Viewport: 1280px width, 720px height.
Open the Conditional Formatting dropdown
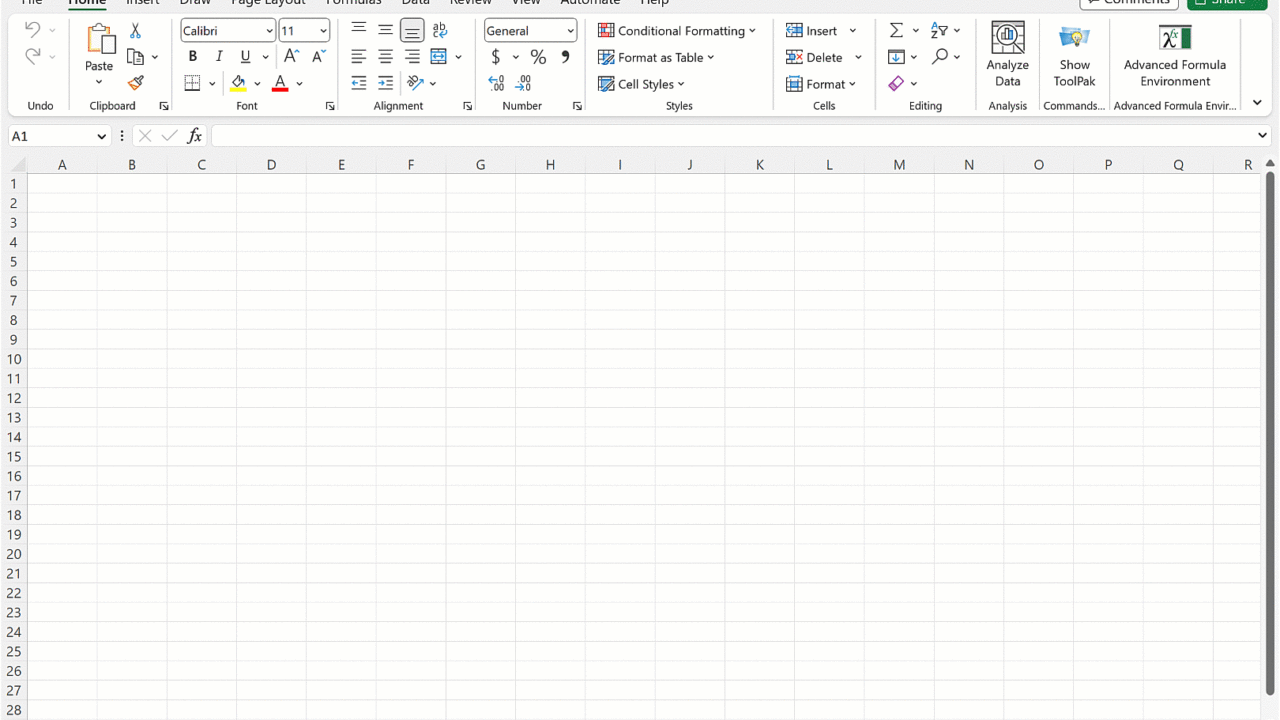click(x=677, y=31)
